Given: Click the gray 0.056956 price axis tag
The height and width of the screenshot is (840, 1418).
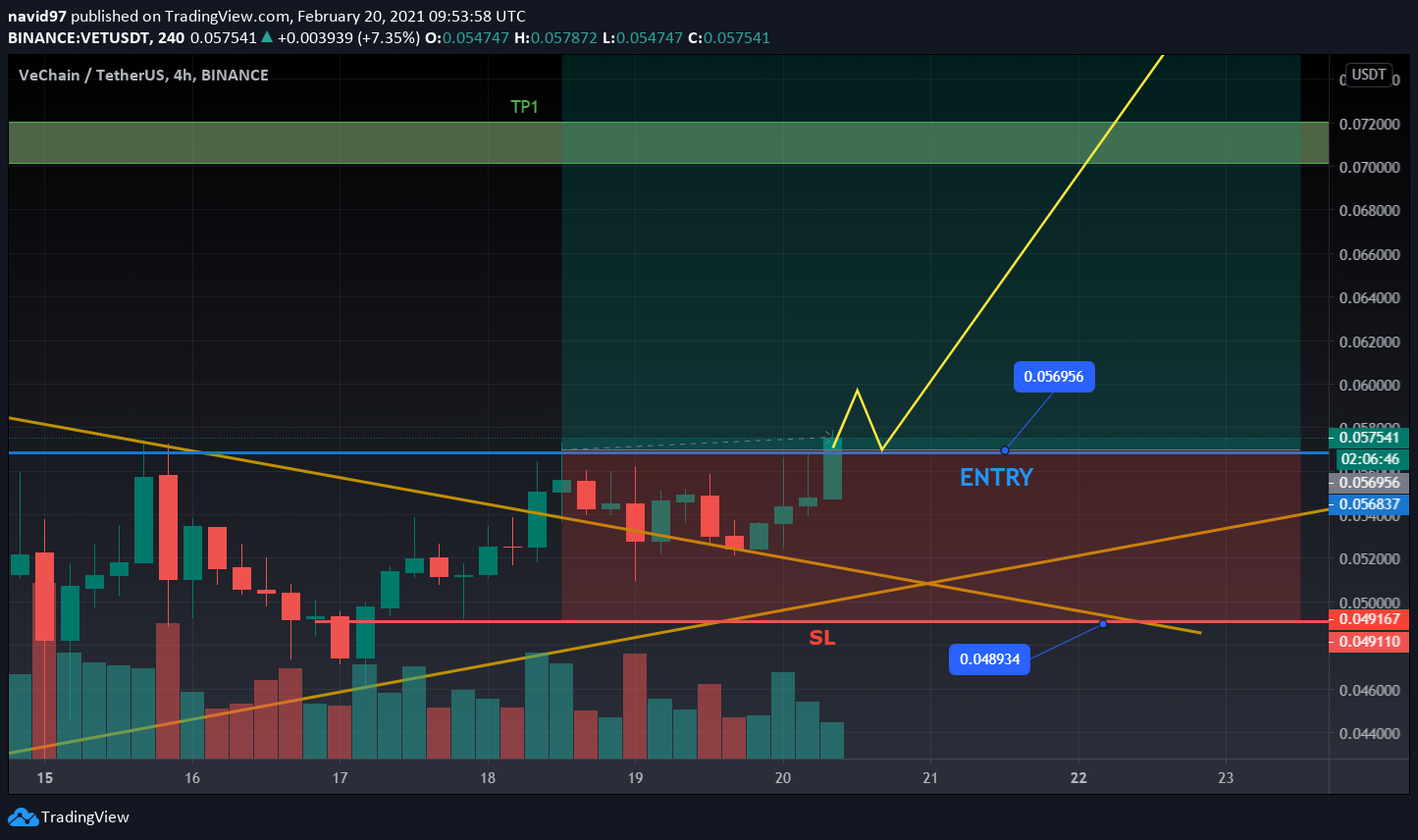Looking at the screenshot, I should coord(1369,482).
